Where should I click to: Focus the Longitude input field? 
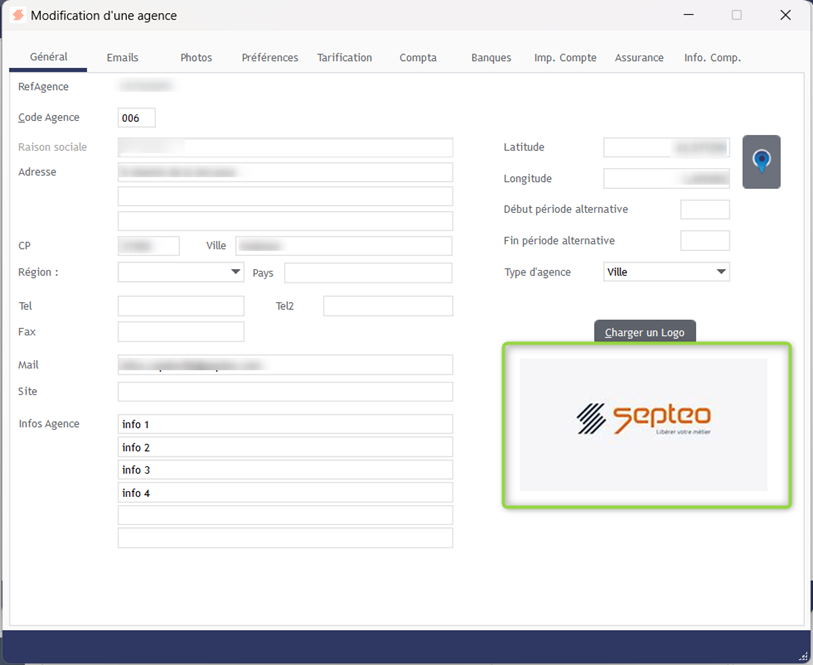(666, 178)
